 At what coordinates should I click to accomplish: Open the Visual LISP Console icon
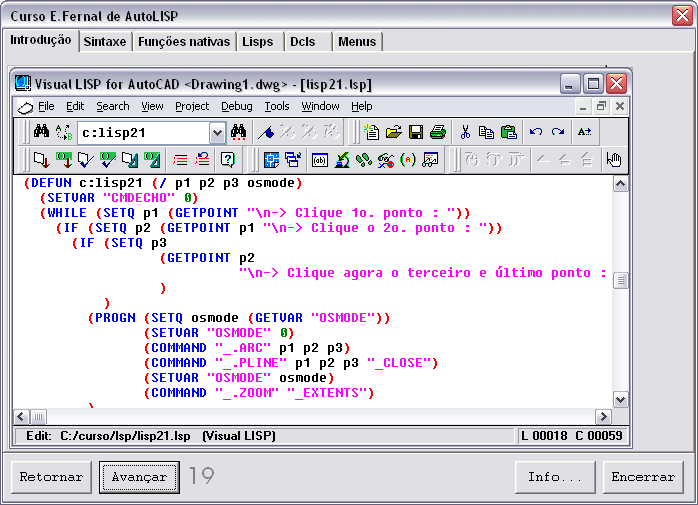point(320,160)
